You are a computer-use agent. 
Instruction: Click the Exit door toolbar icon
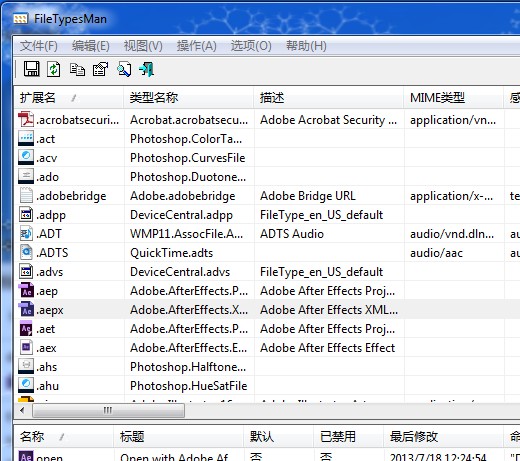(x=147, y=69)
